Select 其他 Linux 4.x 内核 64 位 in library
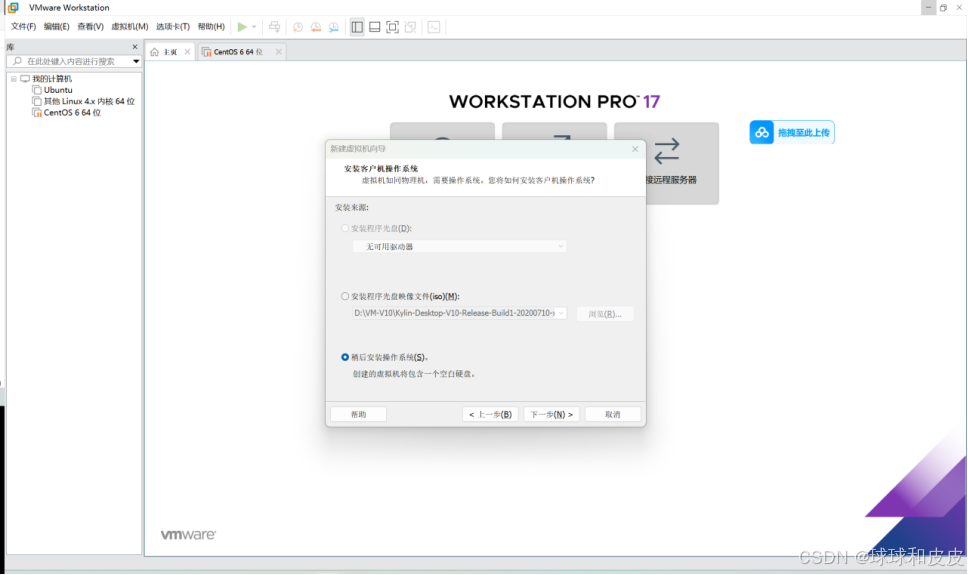The height and width of the screenshot is (575, 968). [89, 101]
